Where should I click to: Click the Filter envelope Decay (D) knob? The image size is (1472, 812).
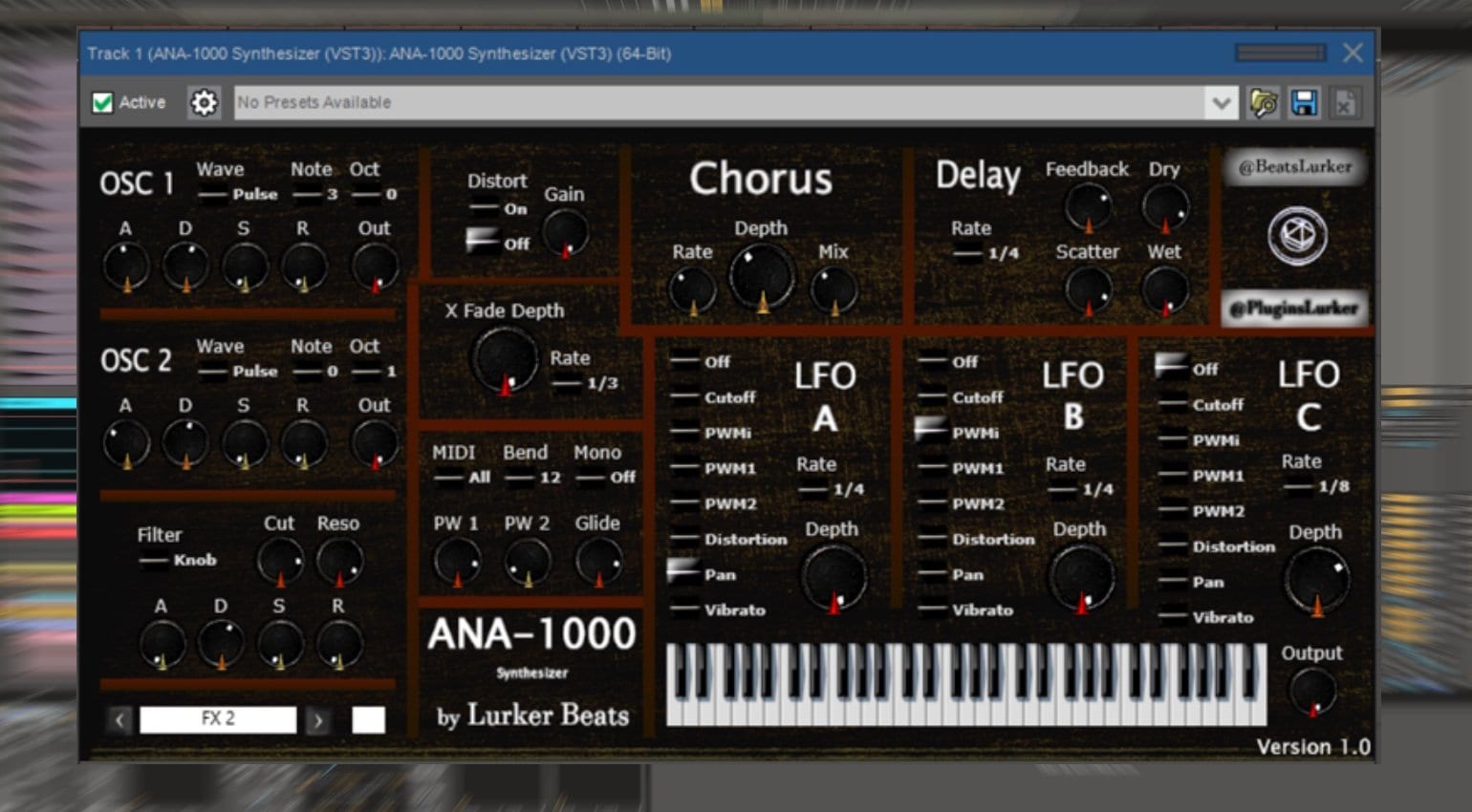click(x=221, y=644)
